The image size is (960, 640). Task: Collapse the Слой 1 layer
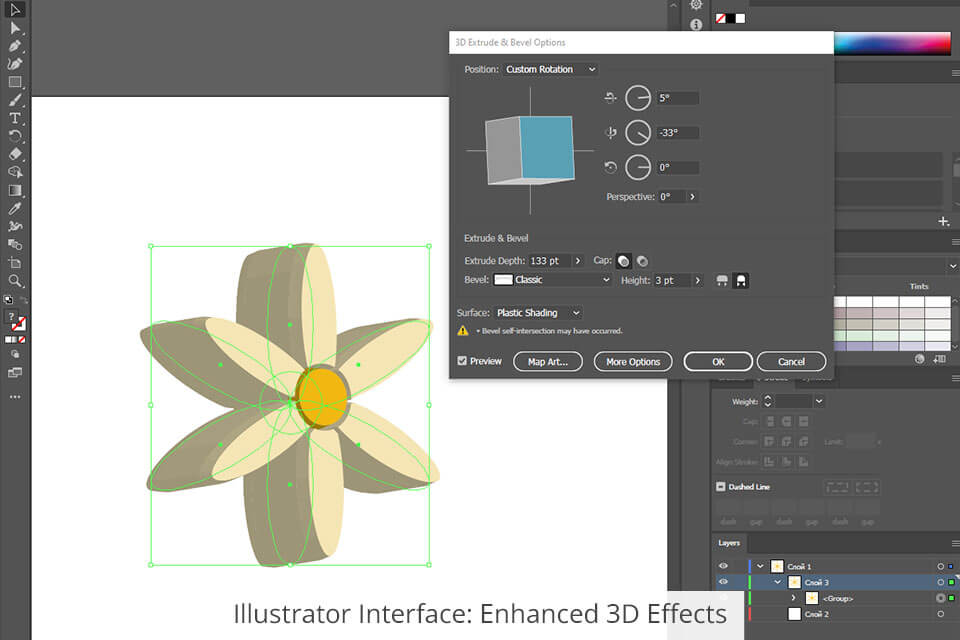(x=760, y=567)
